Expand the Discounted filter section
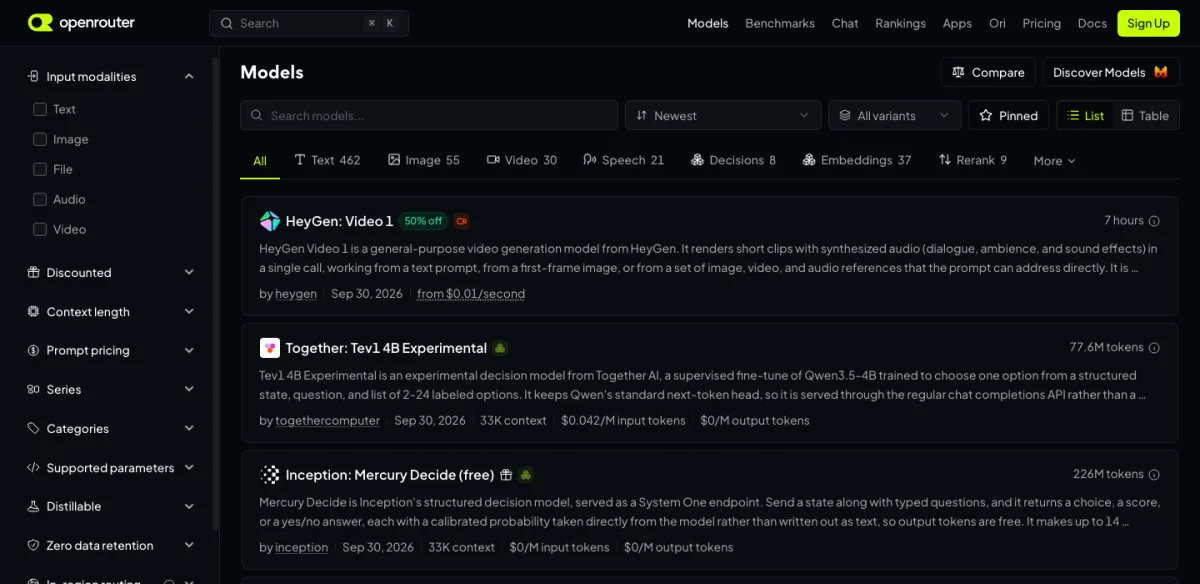1200x584 pixels. coord(110,273)
